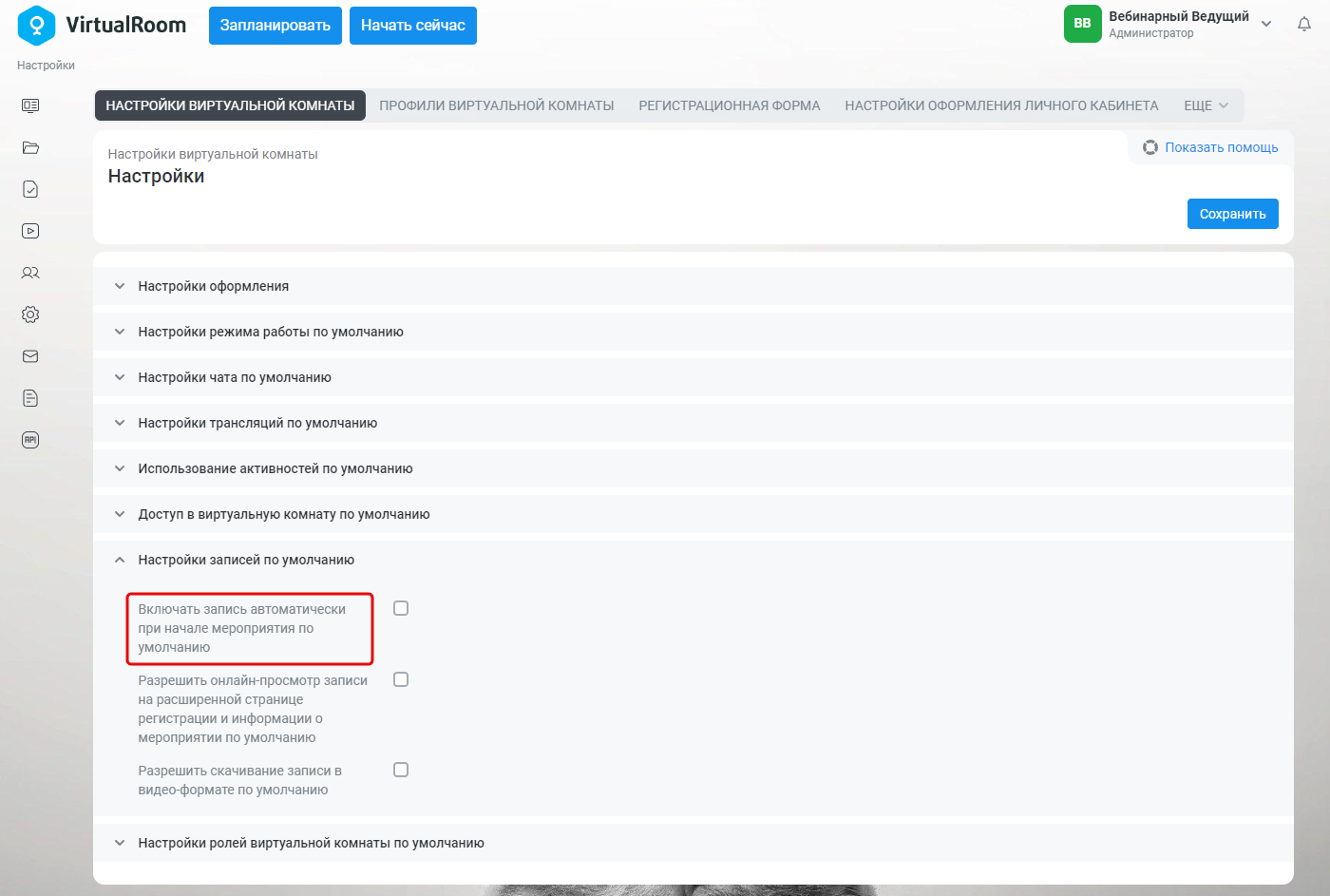Viewport: 1330px width, 896px height.
Task: Open the reports document icon in sidebar
Action: pyautogui.click(x=30, y=398)
